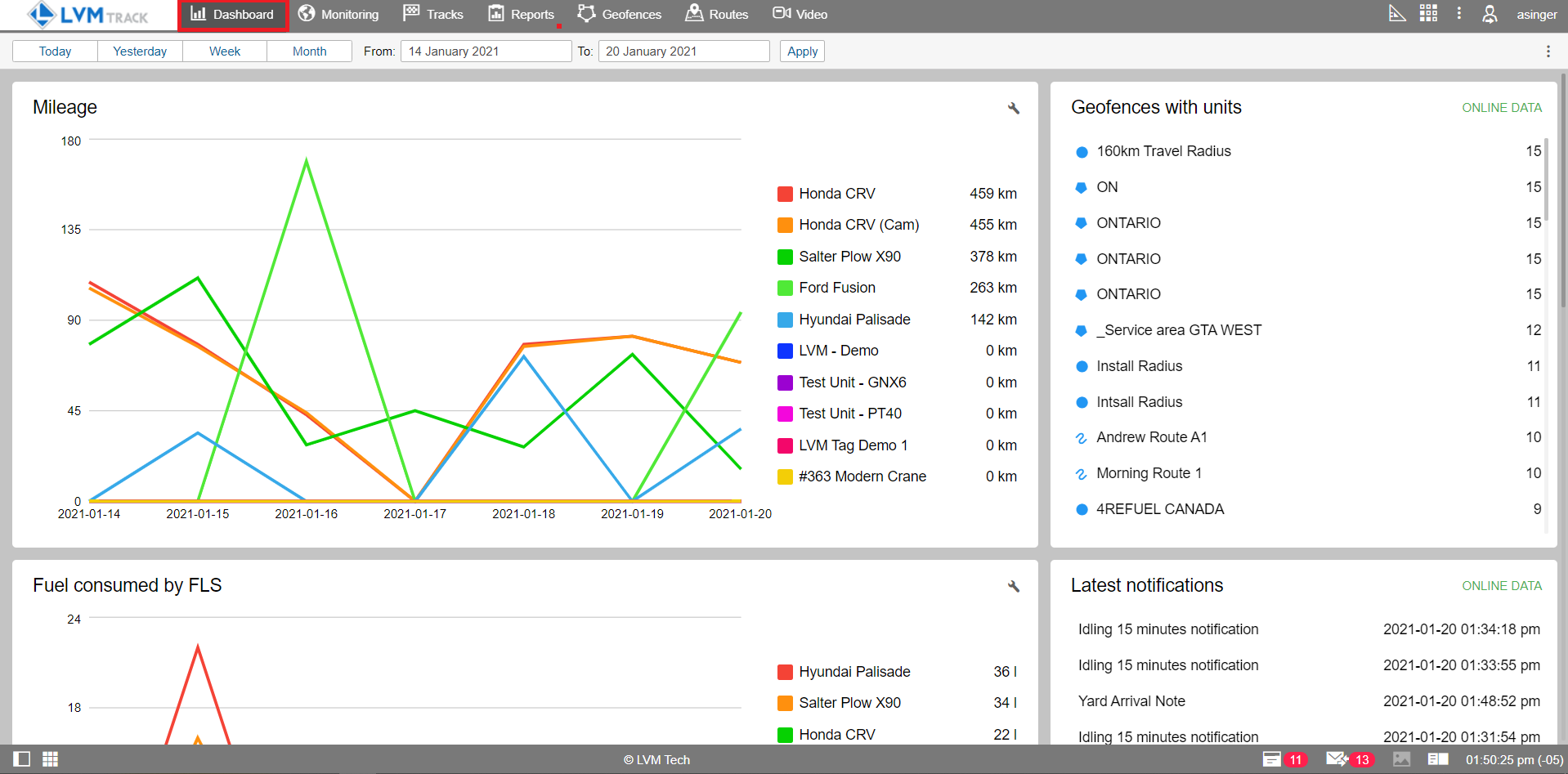Open notifications window icon with badge 11
1568x774 pixels.
[1272, 759]
